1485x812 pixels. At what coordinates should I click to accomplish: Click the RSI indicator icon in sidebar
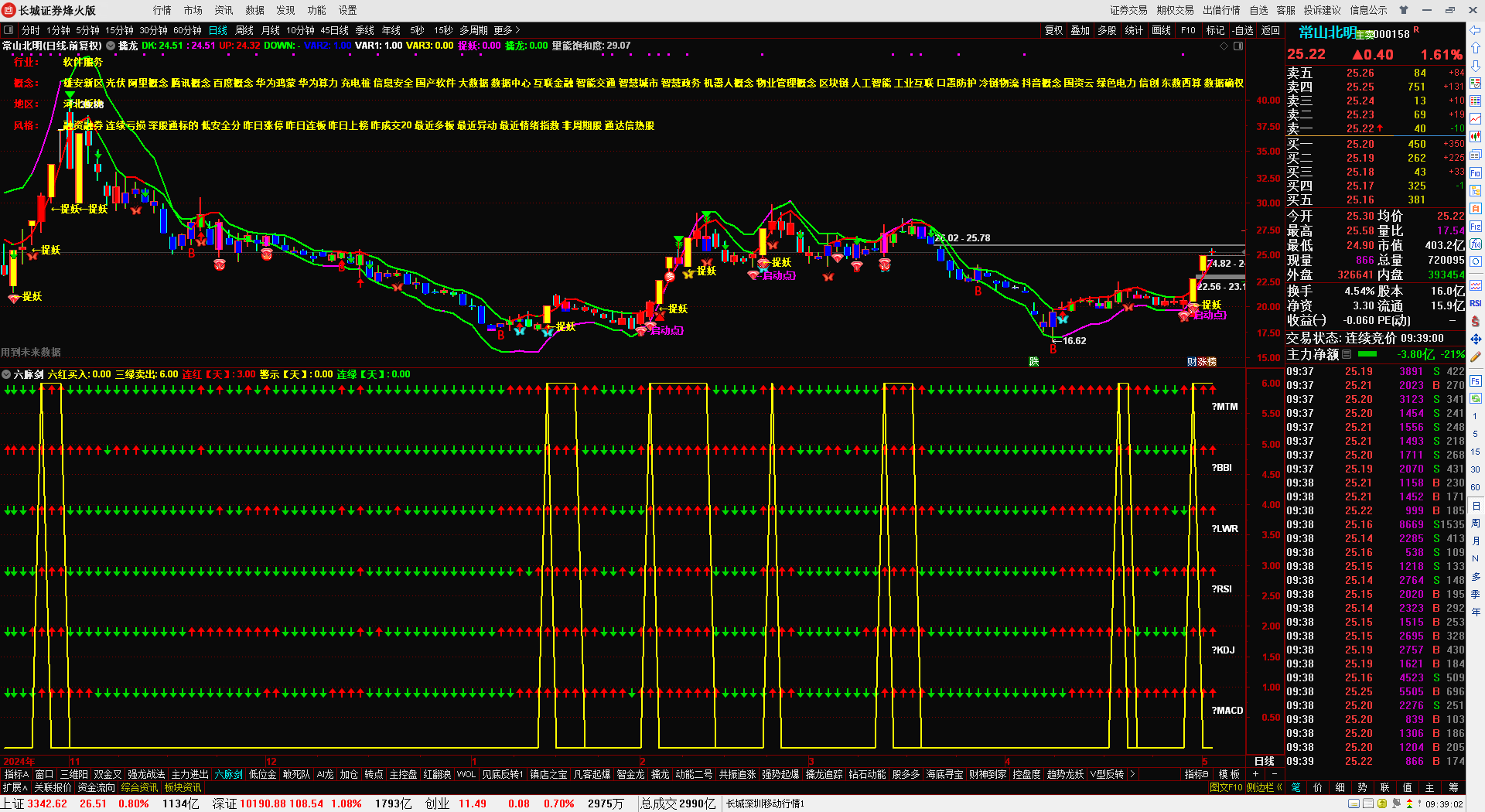coord(1476,303)
